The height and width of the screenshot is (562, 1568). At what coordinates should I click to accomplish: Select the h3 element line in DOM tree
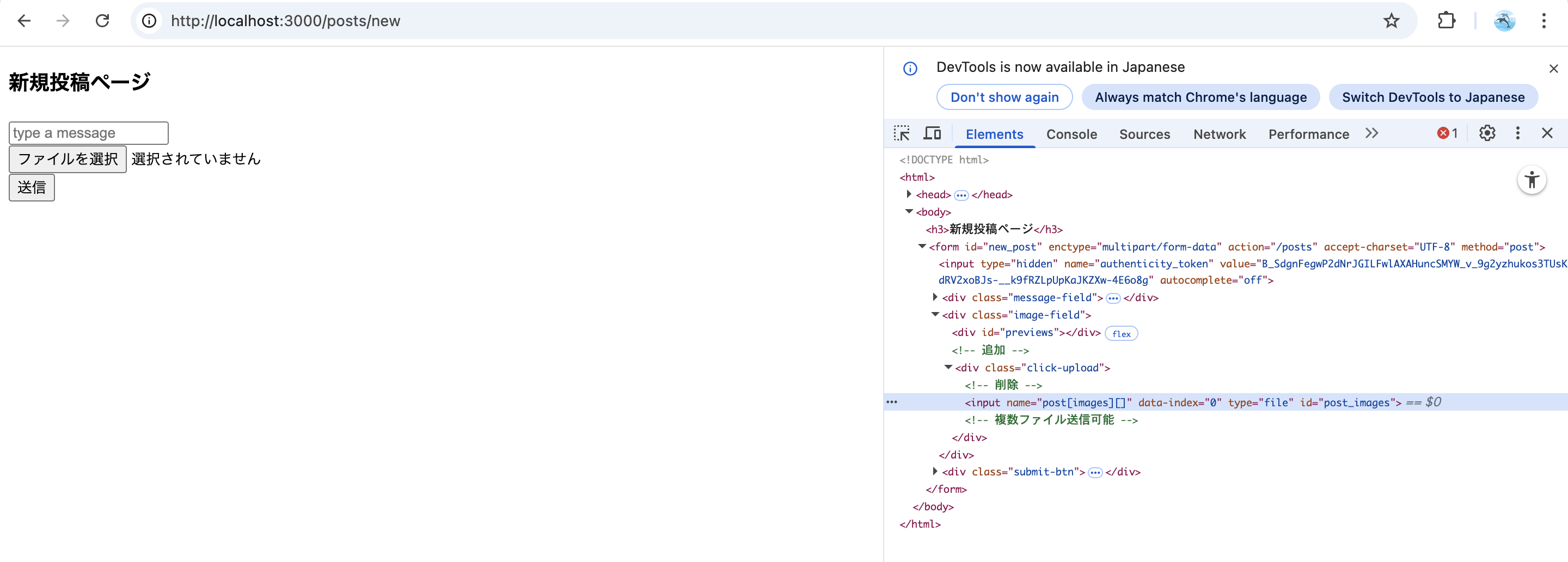(994, 230)
